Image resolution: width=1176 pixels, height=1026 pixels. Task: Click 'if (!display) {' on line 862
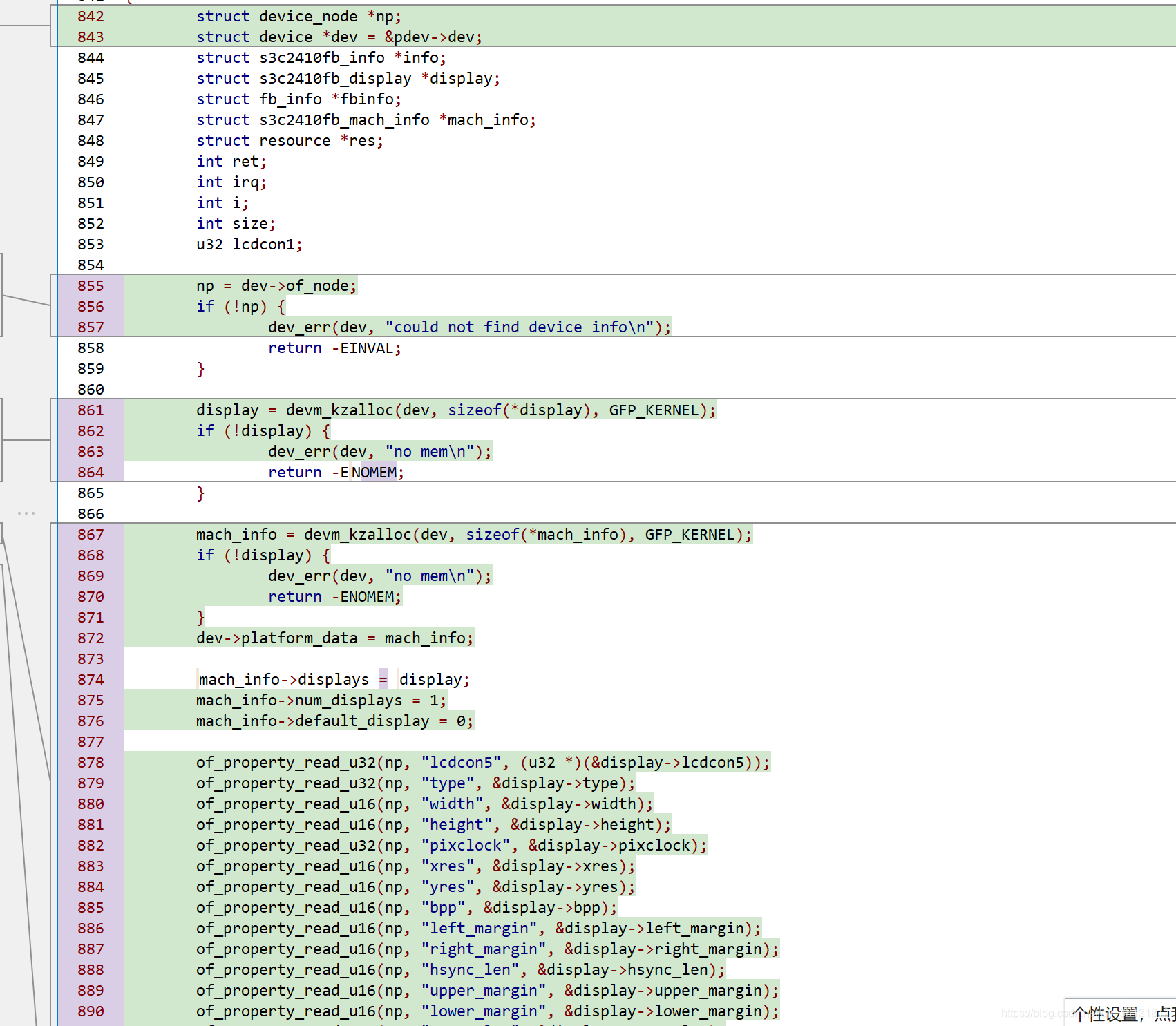(x=263, y=430)
